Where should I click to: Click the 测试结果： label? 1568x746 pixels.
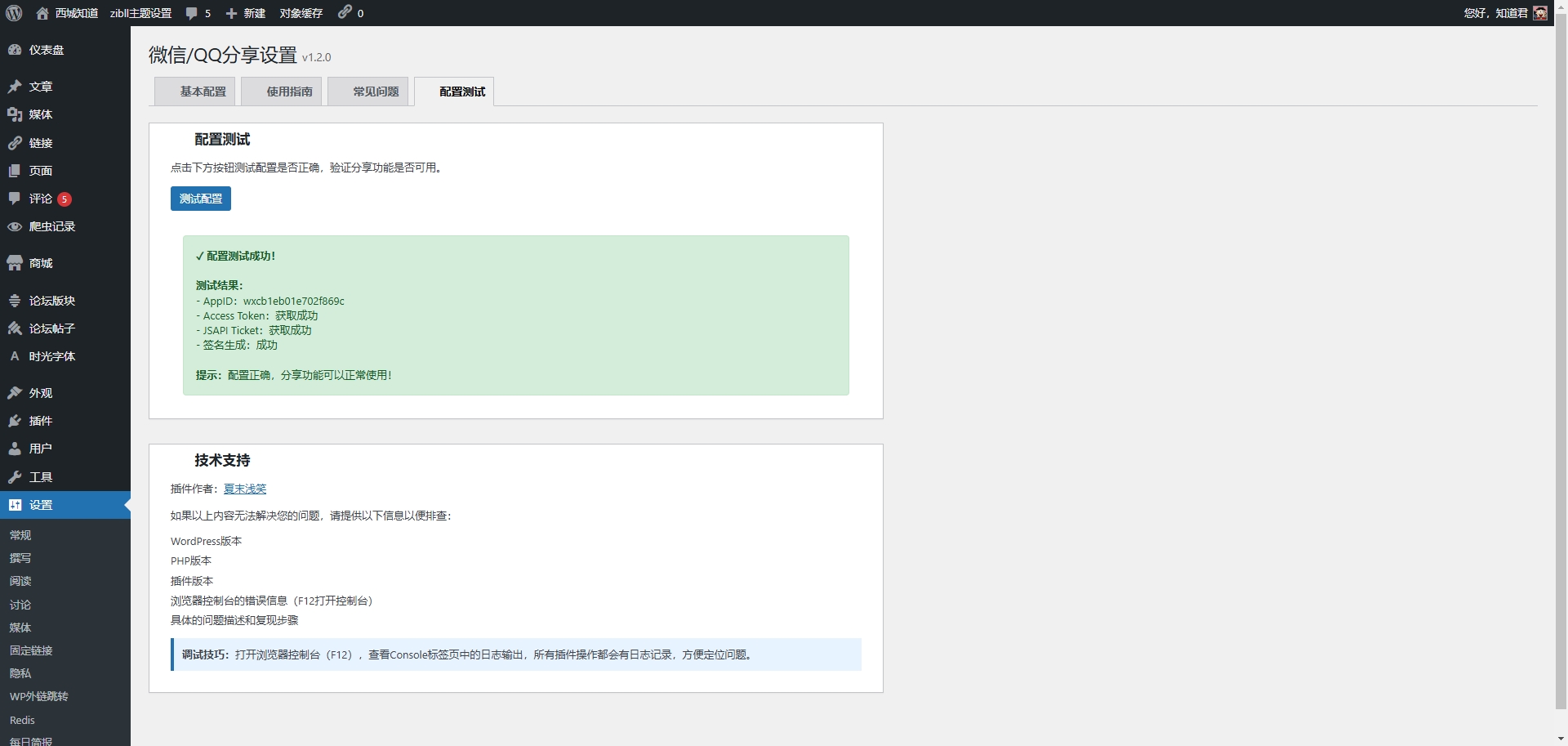tap(220, 285)
